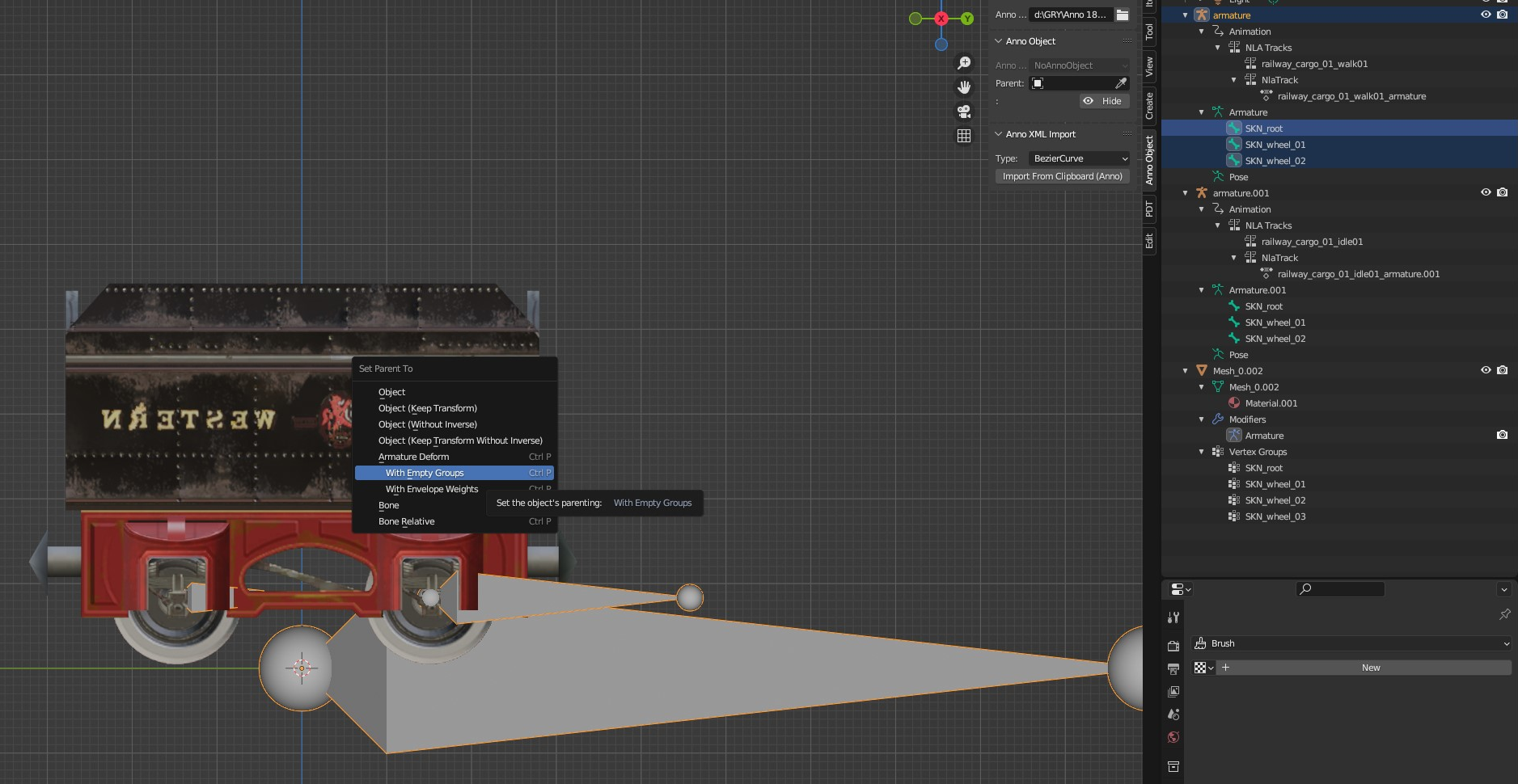Switch to the PDT sidebar tab
The height and width of the screenshot is (784, 1518).
[1149, 209]
